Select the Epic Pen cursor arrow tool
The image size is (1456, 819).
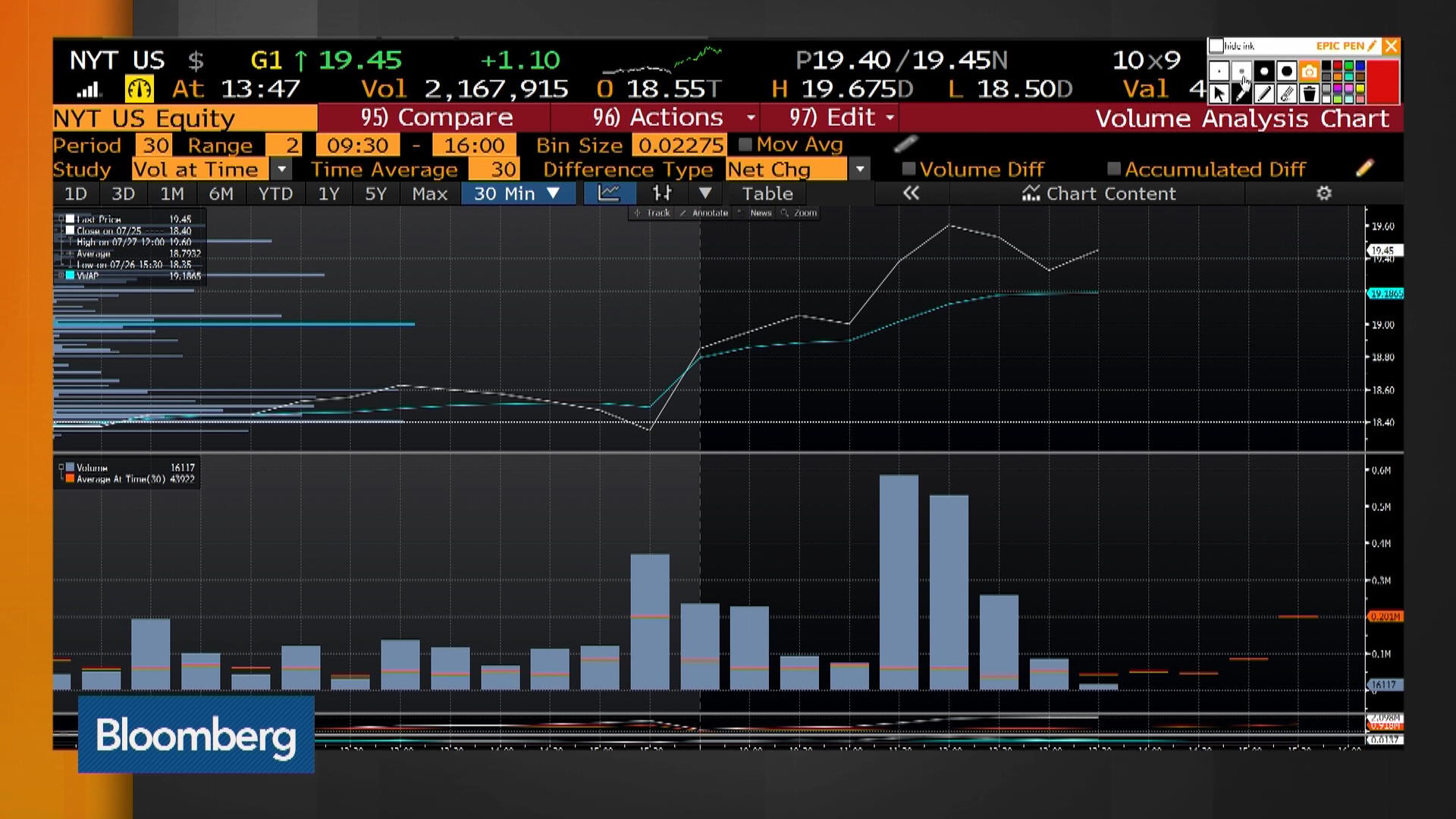click(x=1219, y=94)
